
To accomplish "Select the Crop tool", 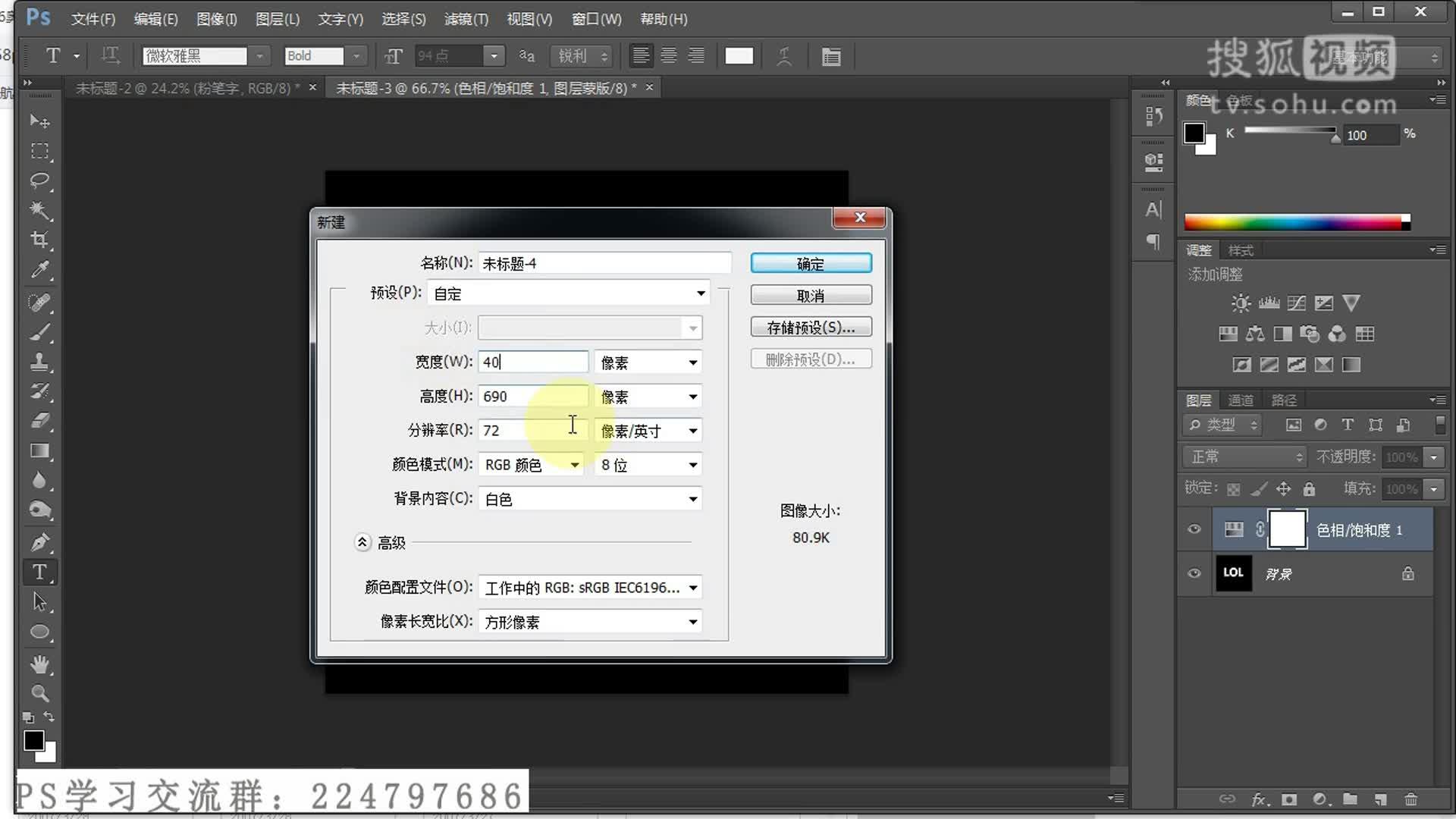I will (x=40, y=241).
